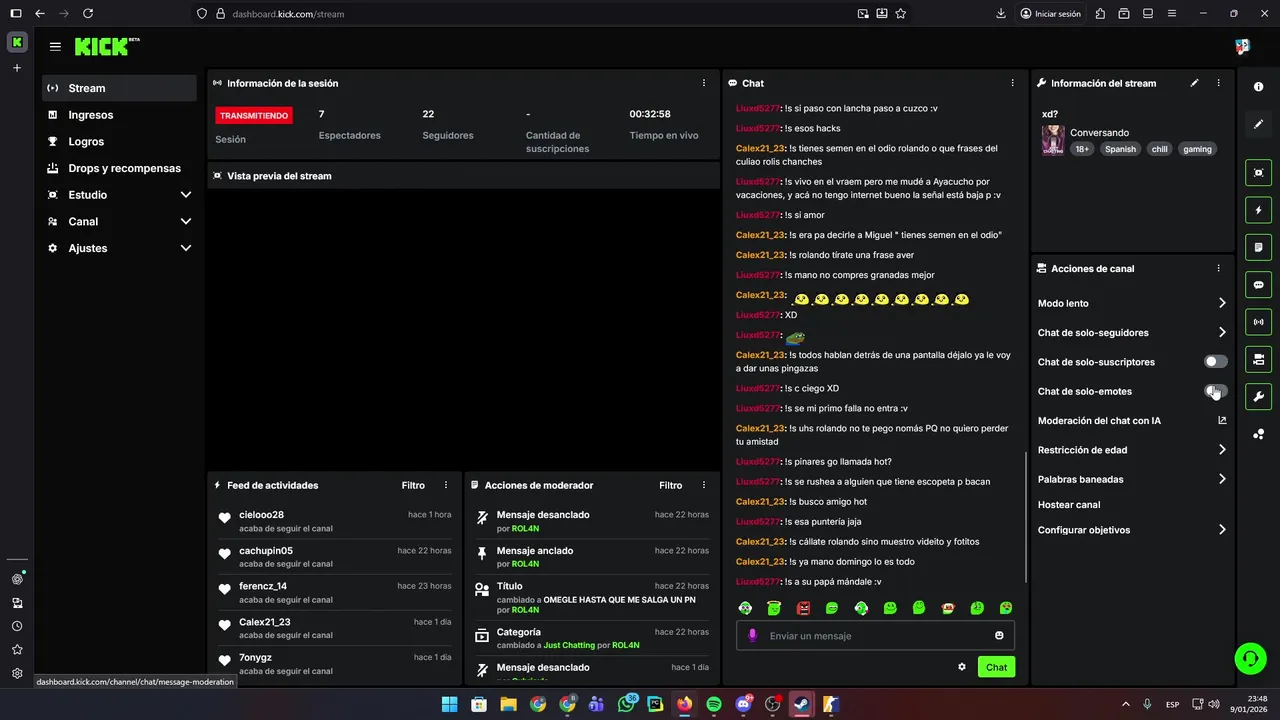
Task: Open Restricción de edad options
Action: point(1132,450)
